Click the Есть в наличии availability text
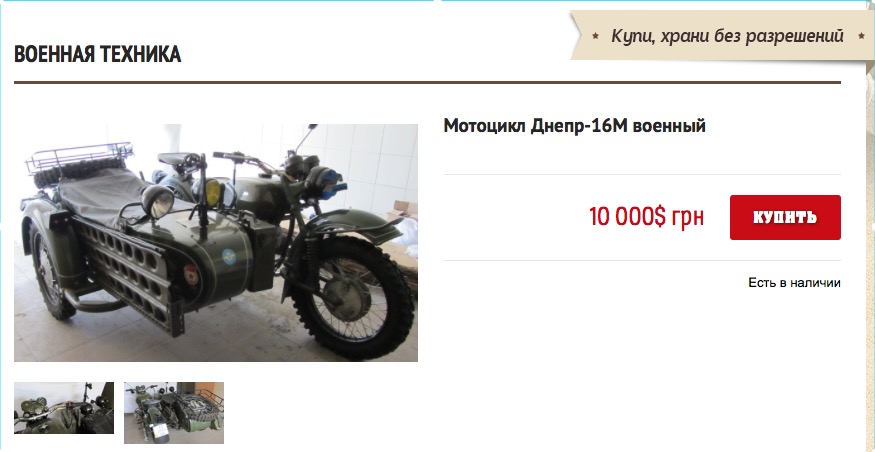 point(794,283)
